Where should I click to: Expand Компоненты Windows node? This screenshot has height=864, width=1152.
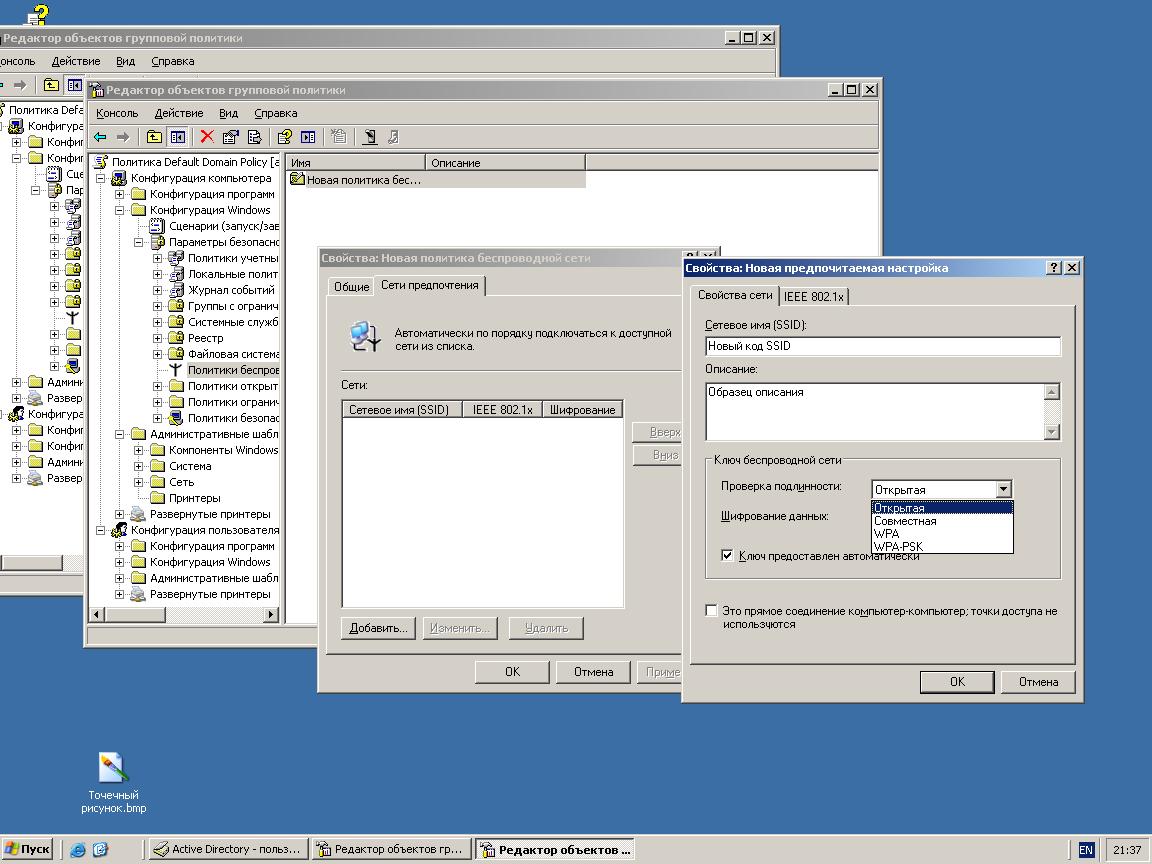[138, 450]
